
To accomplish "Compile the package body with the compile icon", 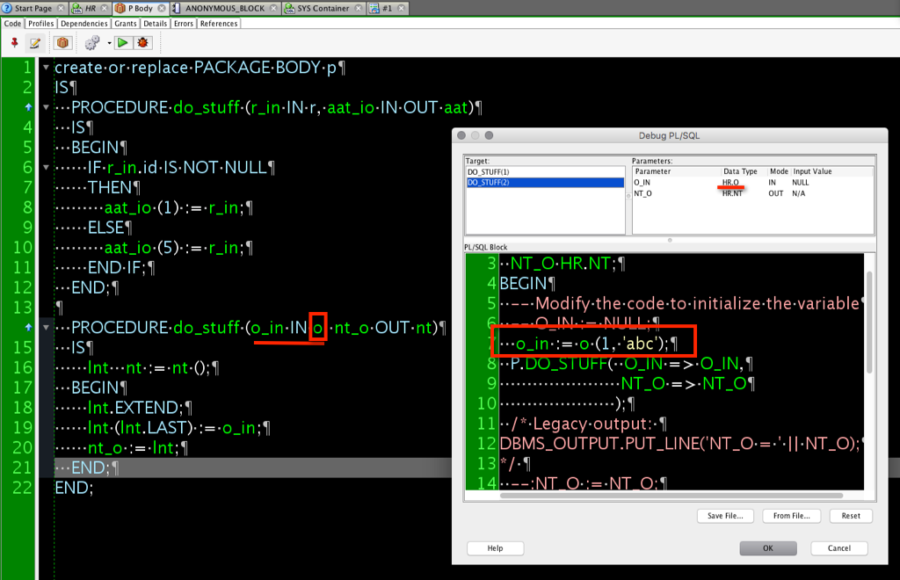I will (x=62, y=43).
